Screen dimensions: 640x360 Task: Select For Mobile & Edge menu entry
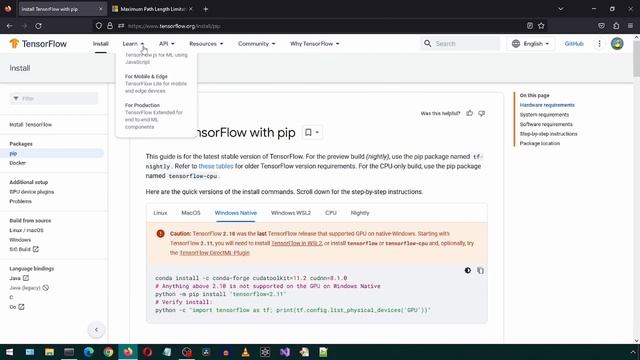[x=156, y=83]
